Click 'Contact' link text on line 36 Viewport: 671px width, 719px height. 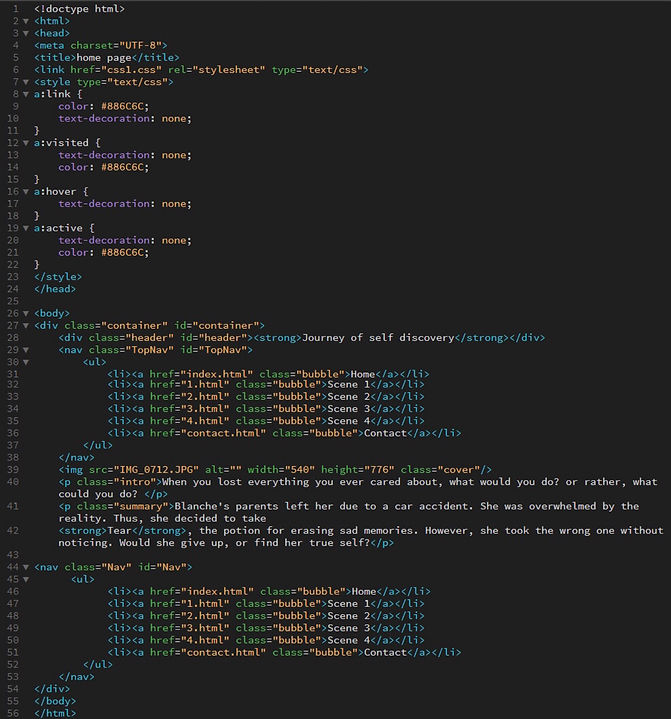tap(385, 433)
